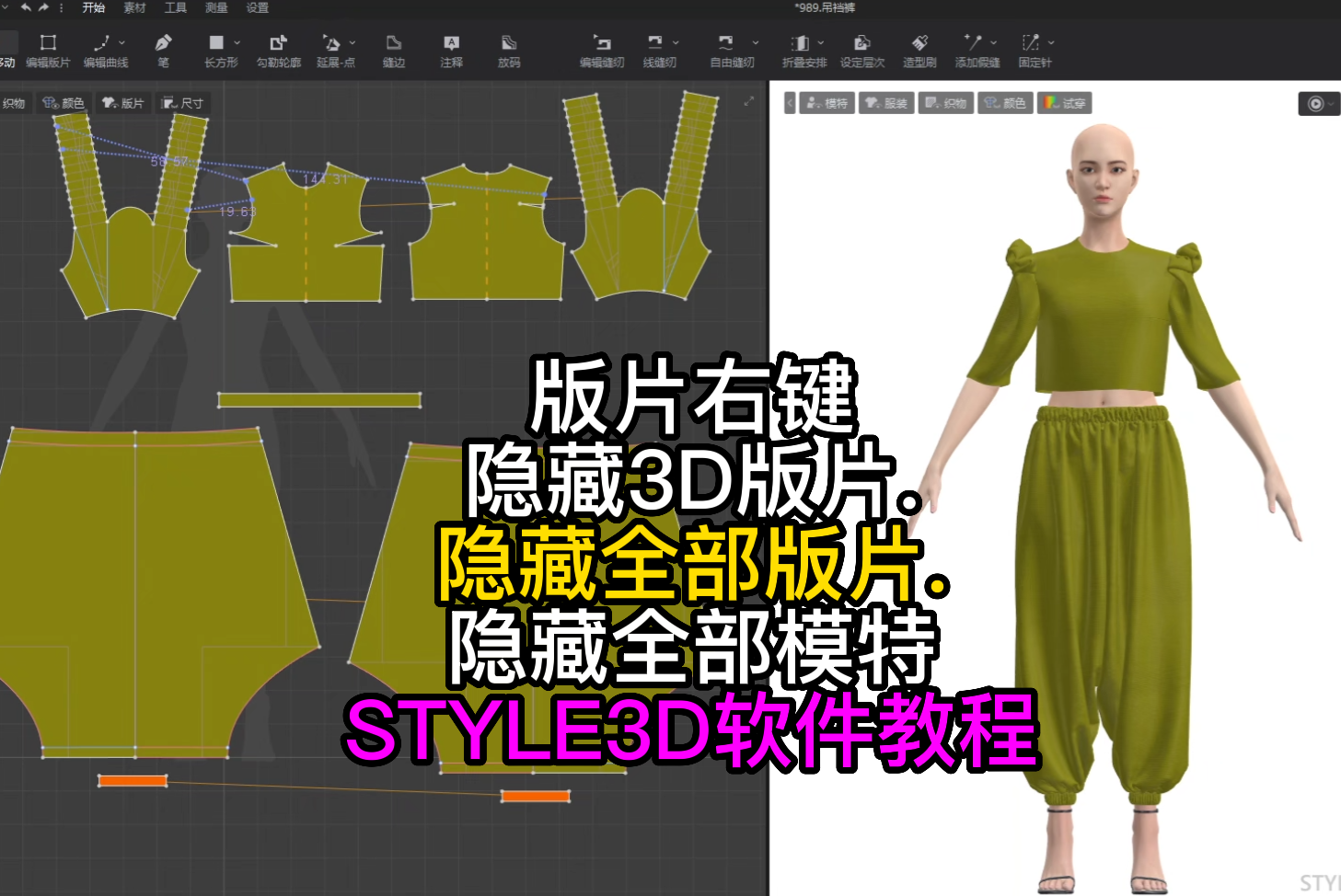Expand the 折叠安排 tool dropdown arrow
Image resolution: width=1341 pixels, height=896 pixels.
pyautogui.click(x=821, y=42)
